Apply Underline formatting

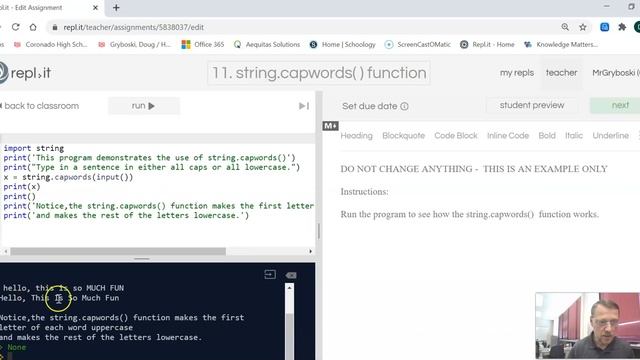(x=610, y=136)
